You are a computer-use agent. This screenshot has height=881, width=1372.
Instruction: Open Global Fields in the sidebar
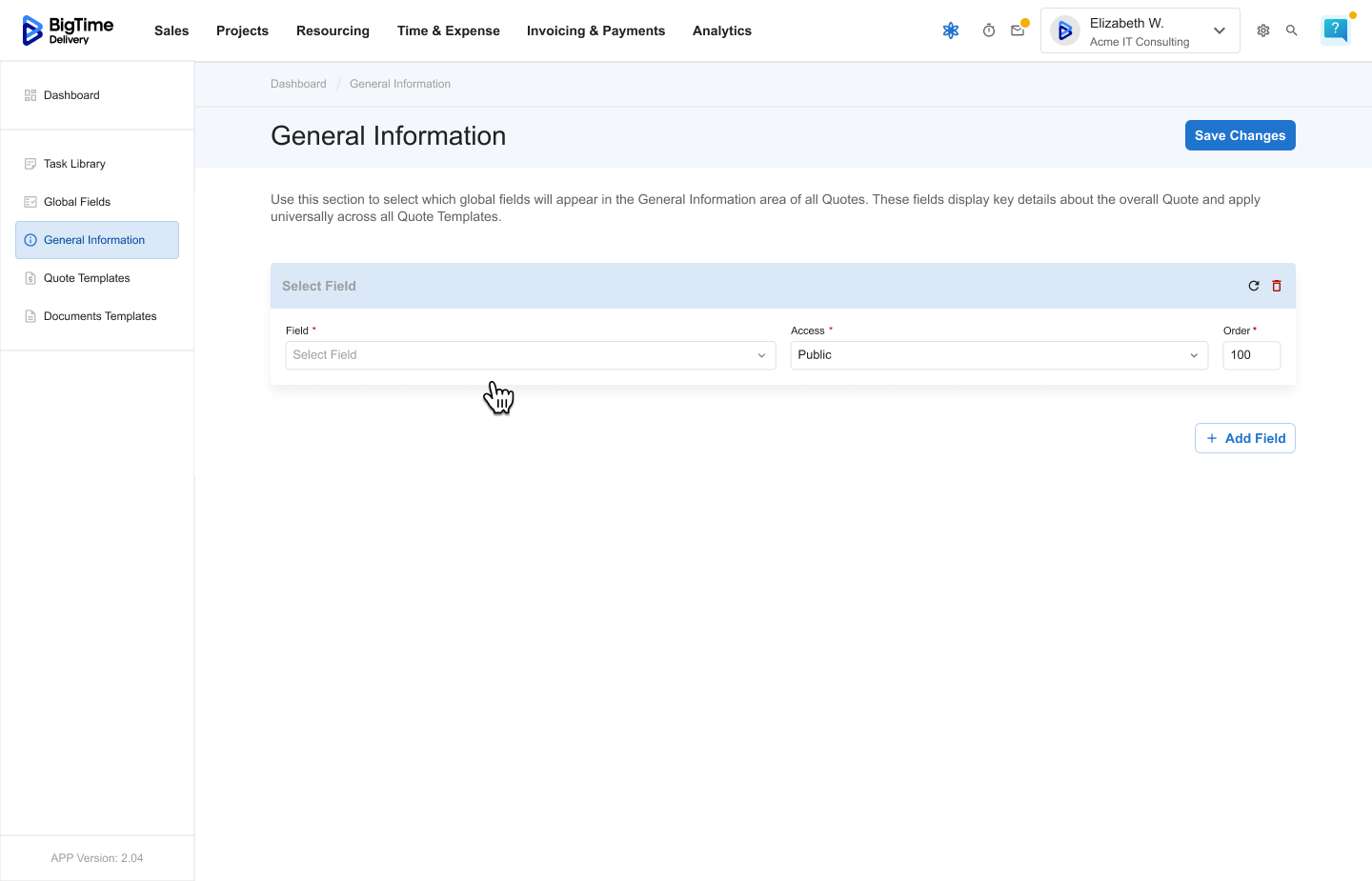coord(77,202)
